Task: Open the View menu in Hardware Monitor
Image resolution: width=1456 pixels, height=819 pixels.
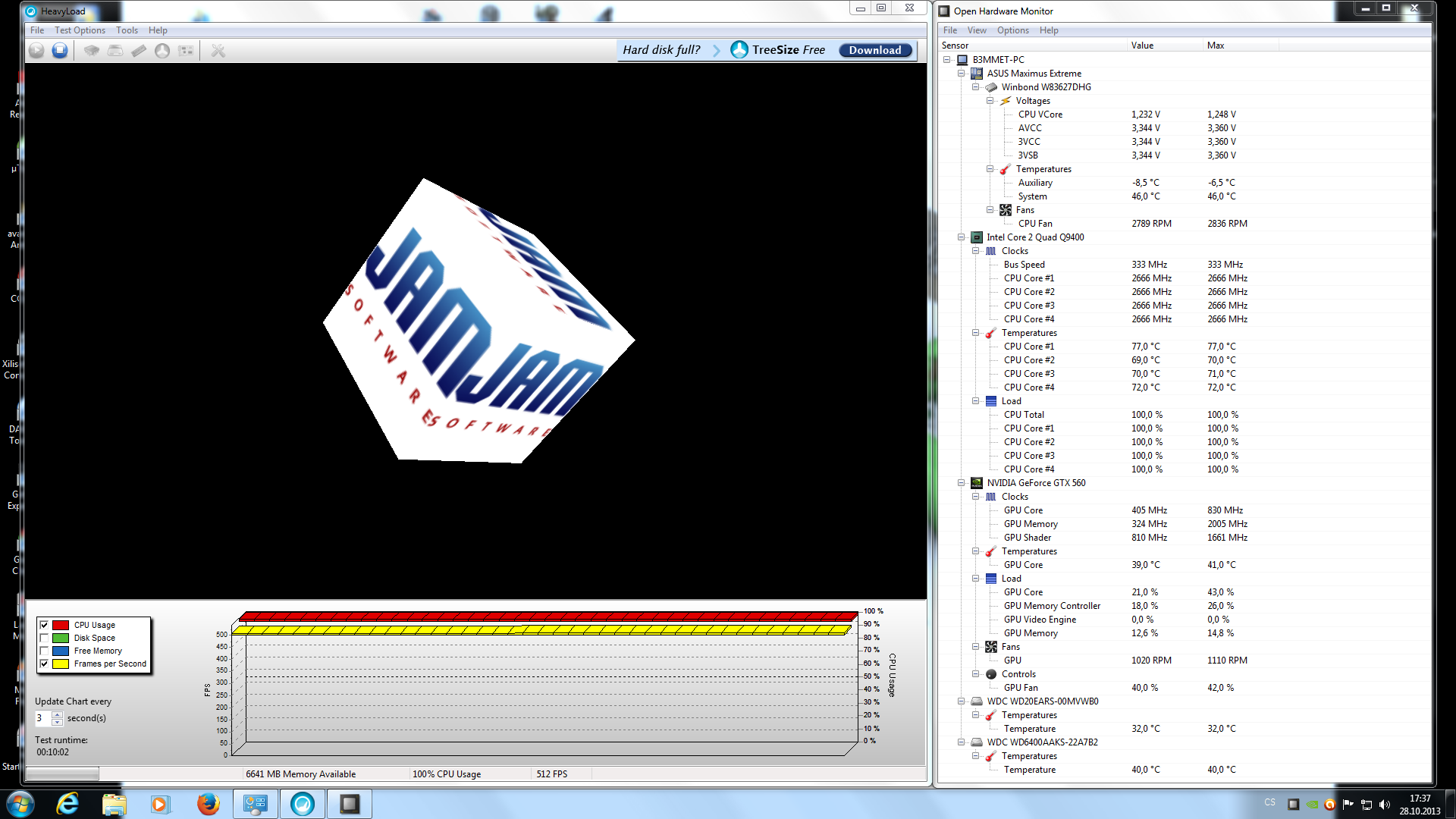Action: pyautogui.click(x=976, y=30)
